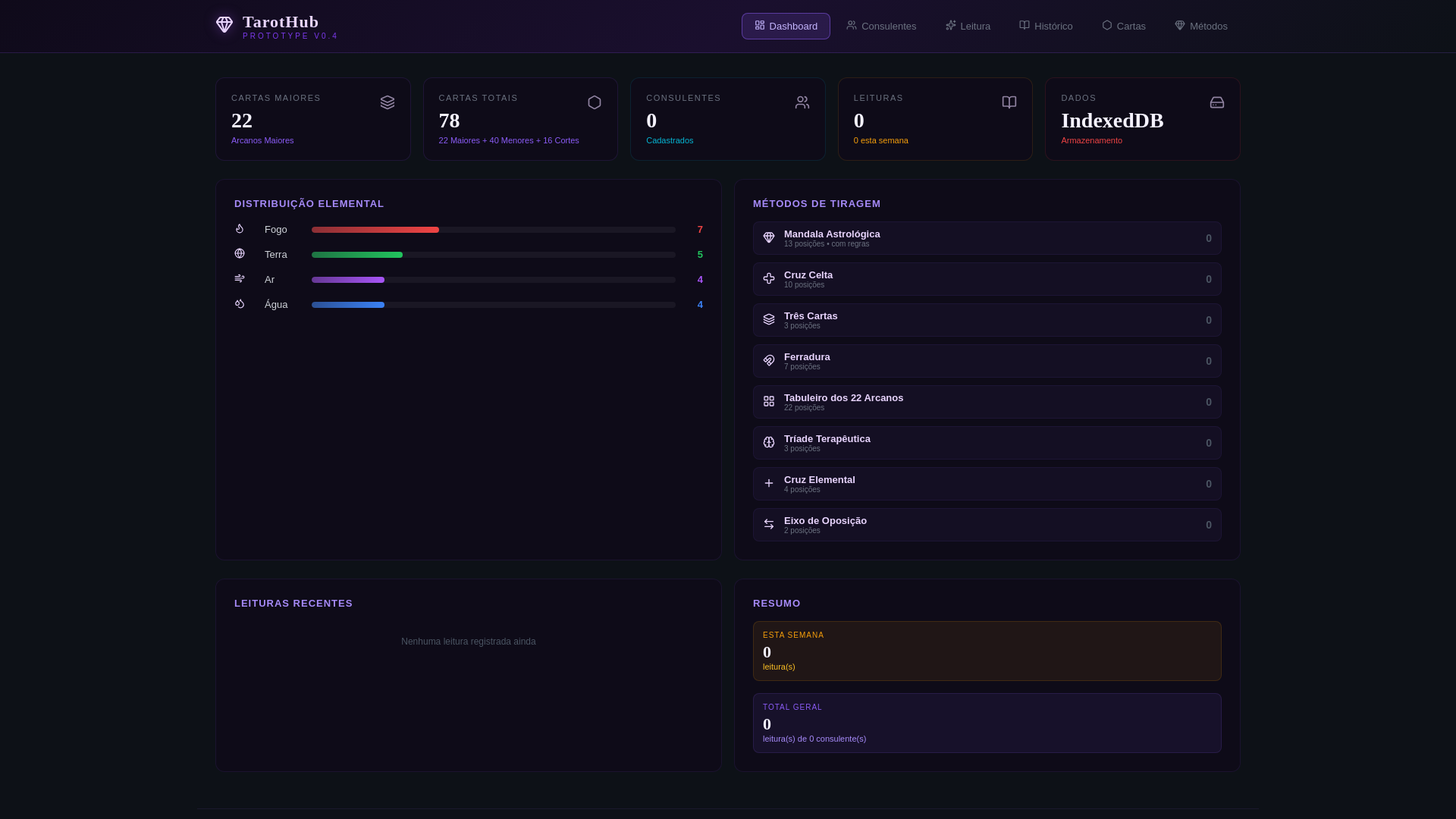
Task: Click the 'Resumo' heading
Action: 777,604
